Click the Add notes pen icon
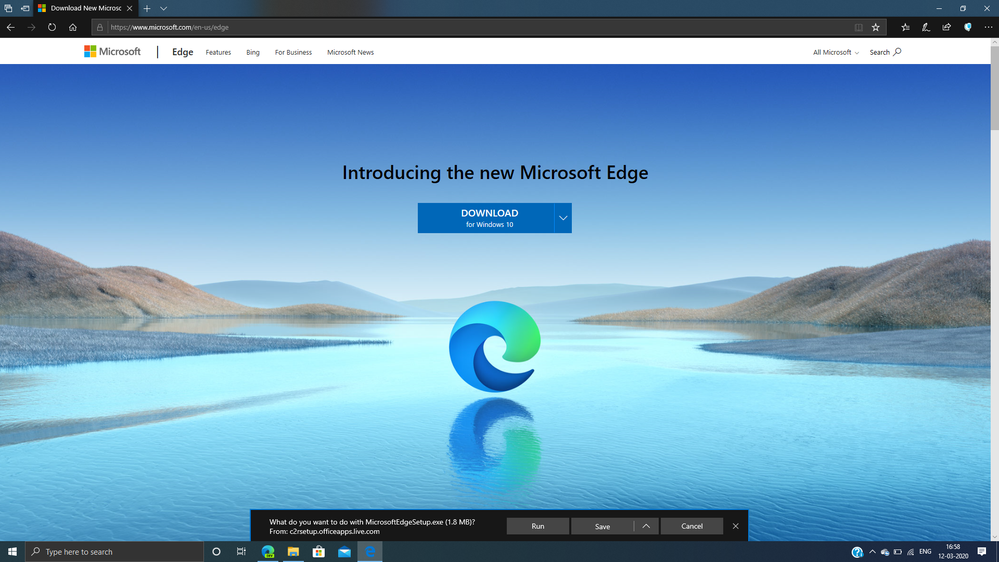Viewport: 999px width, 562px height. pos(926,27)
